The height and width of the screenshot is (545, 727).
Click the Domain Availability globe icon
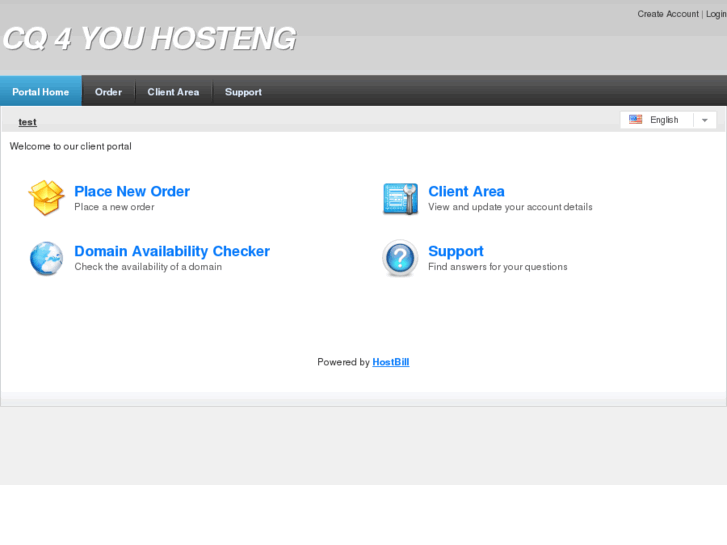tap(46, 258)
